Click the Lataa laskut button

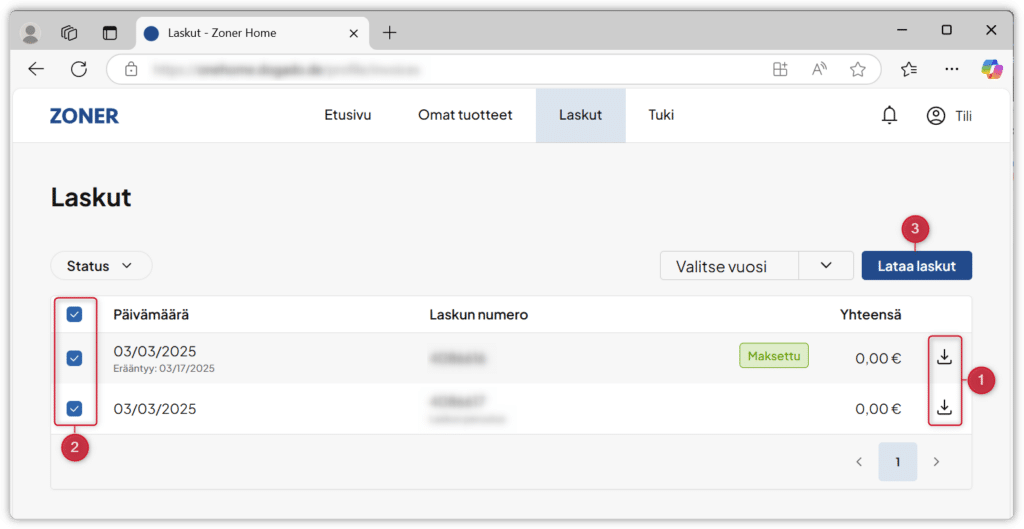[916, 266]
